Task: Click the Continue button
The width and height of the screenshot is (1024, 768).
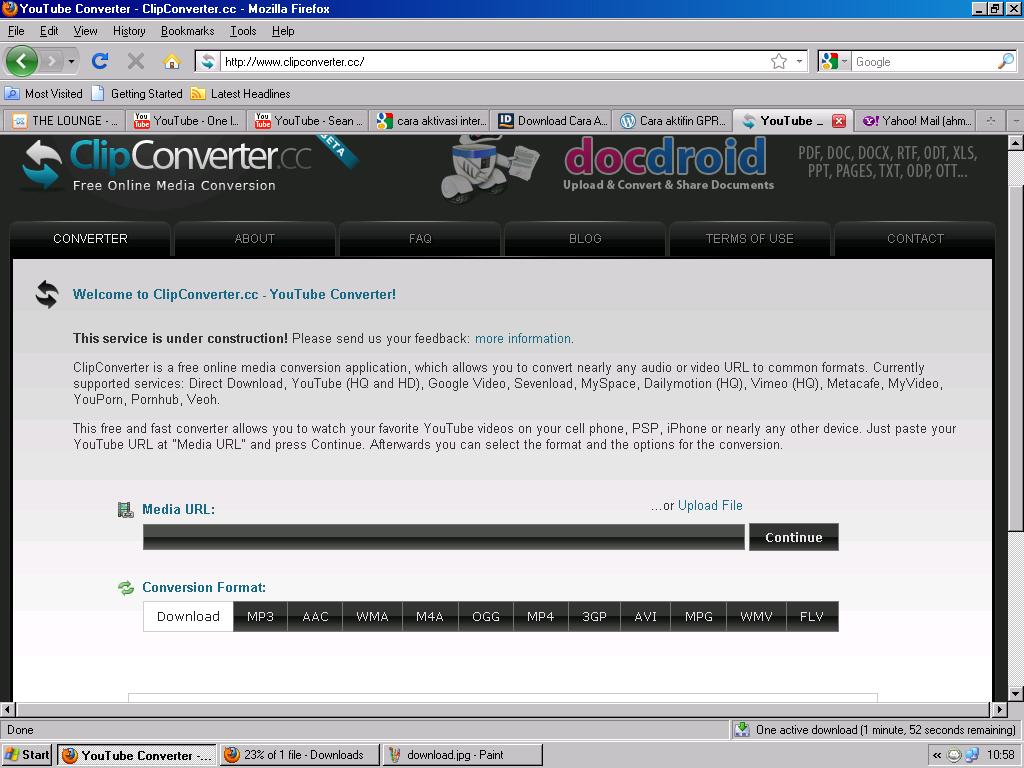Action: click(x=793, y=537)
